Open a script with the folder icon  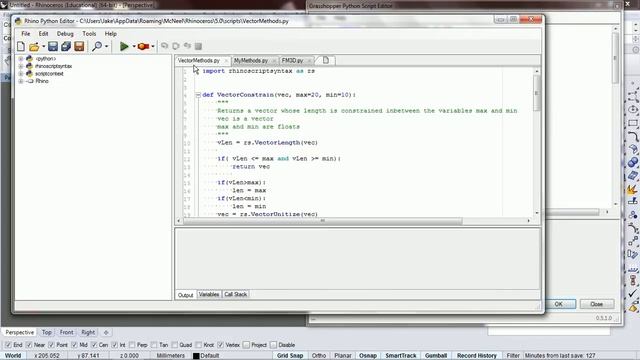point(34,47)
